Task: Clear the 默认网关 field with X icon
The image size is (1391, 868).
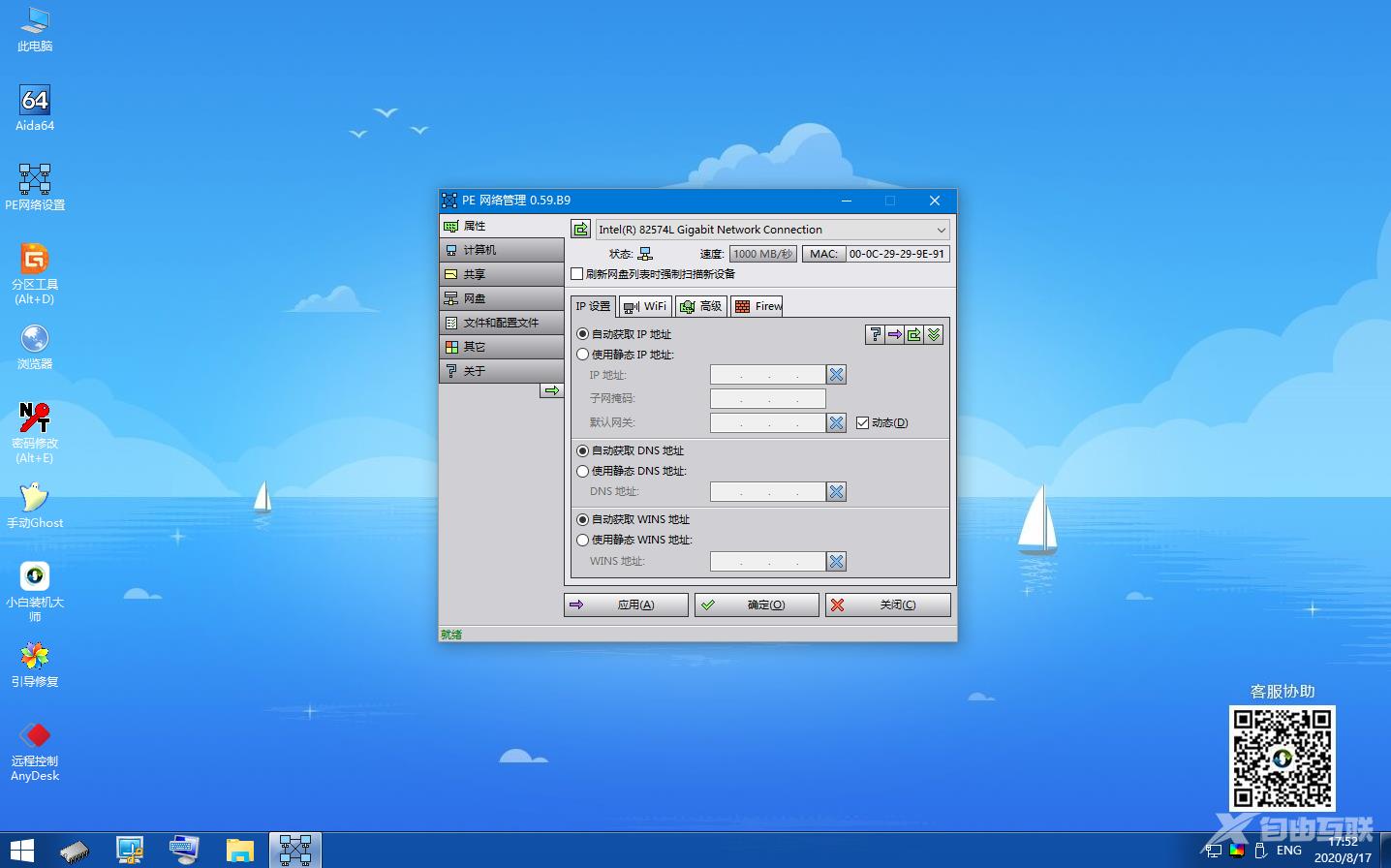Action: pyautogui.click(x=837, y=422)
